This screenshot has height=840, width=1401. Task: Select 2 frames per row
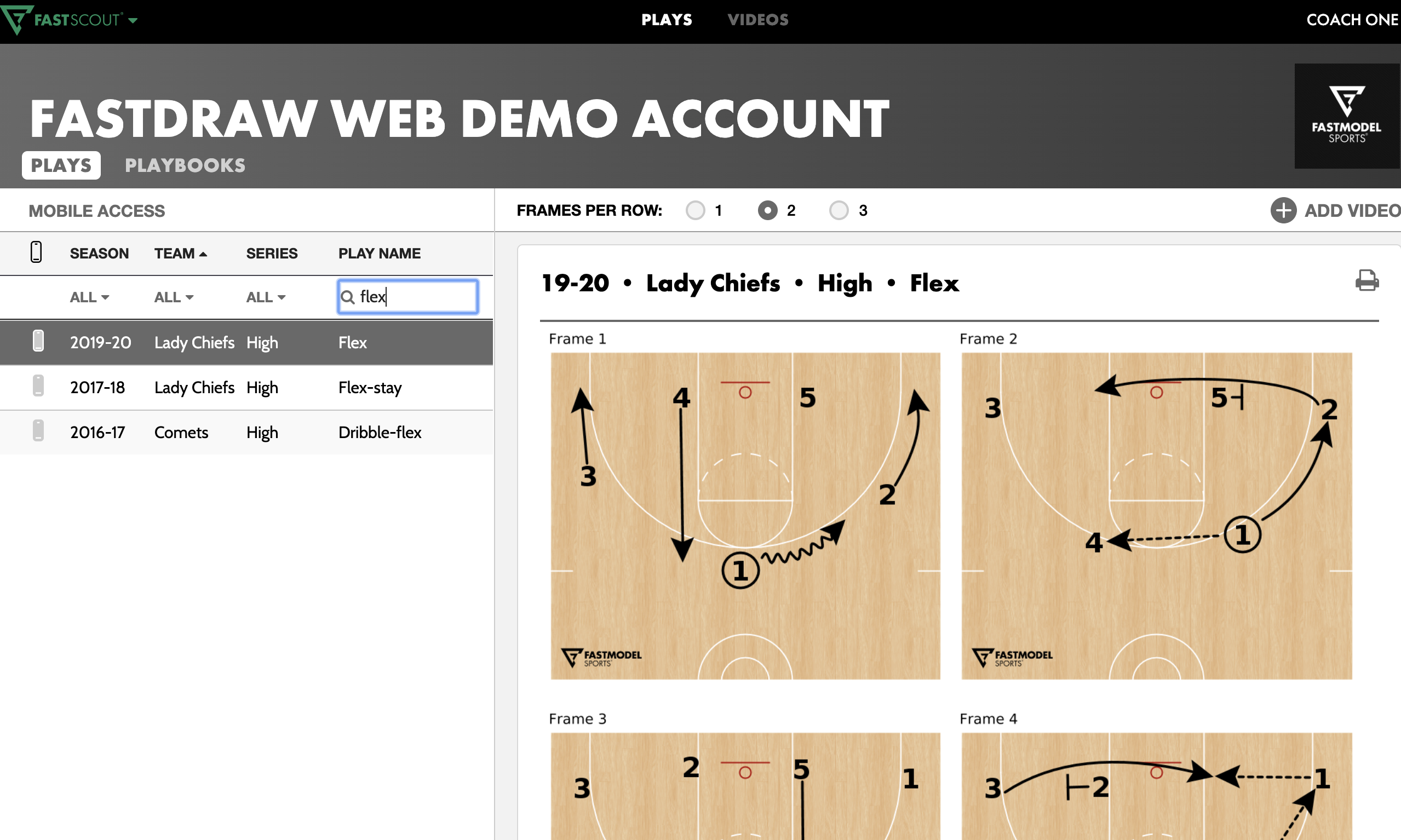pos(767,211)
